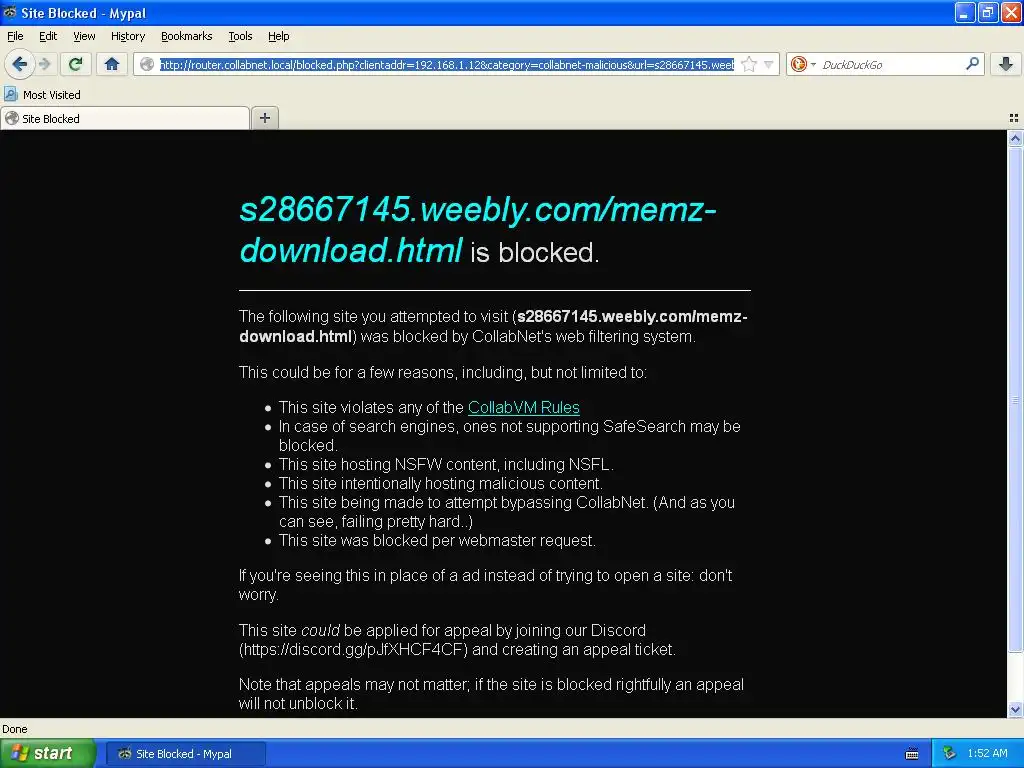Click the Discord invite URL text
The height and width of the screenshot is (768, 1024).
[353, 649]
